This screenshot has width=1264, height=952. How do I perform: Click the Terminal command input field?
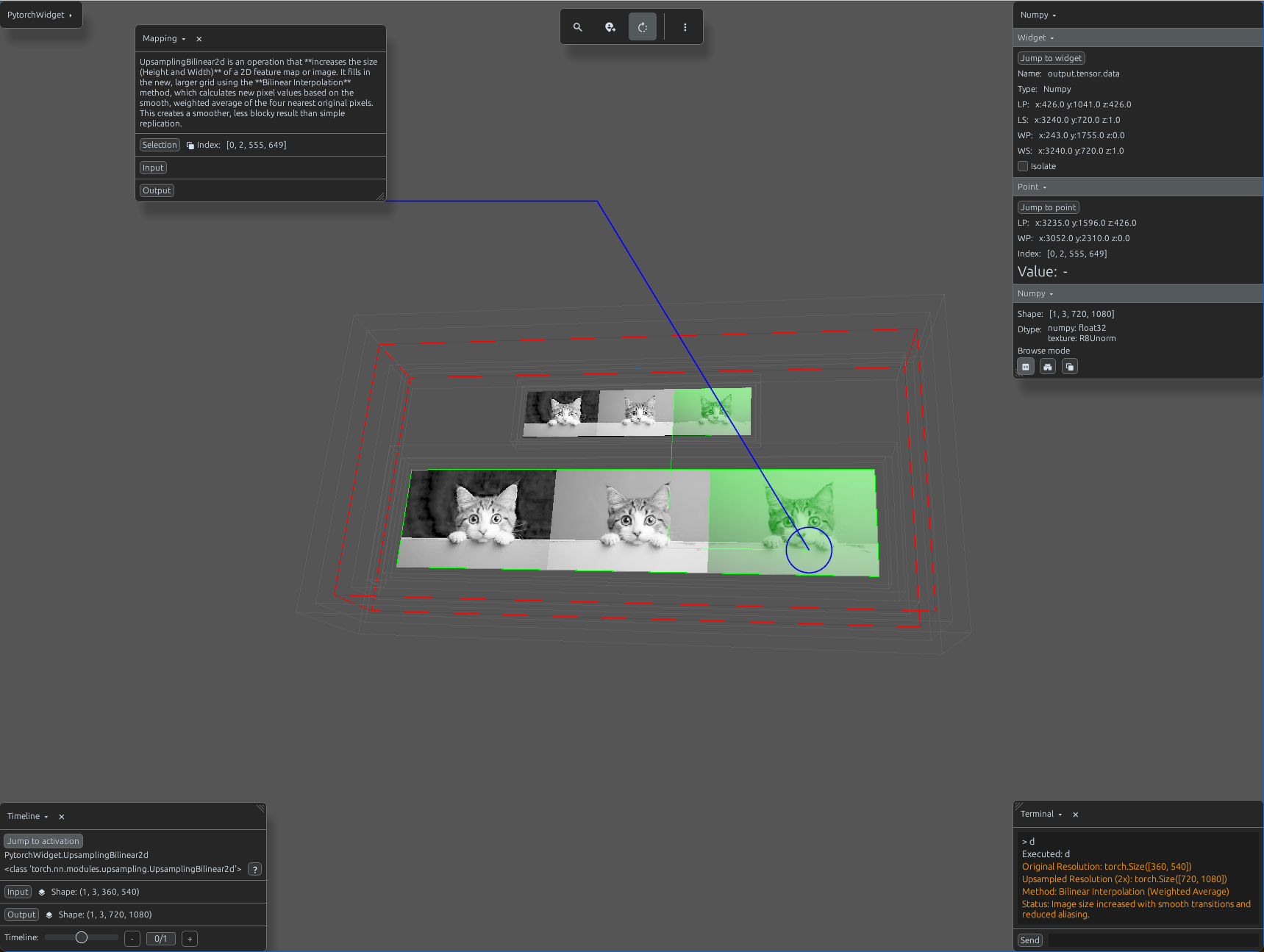pyautogui.click(x=1152, y=940)
